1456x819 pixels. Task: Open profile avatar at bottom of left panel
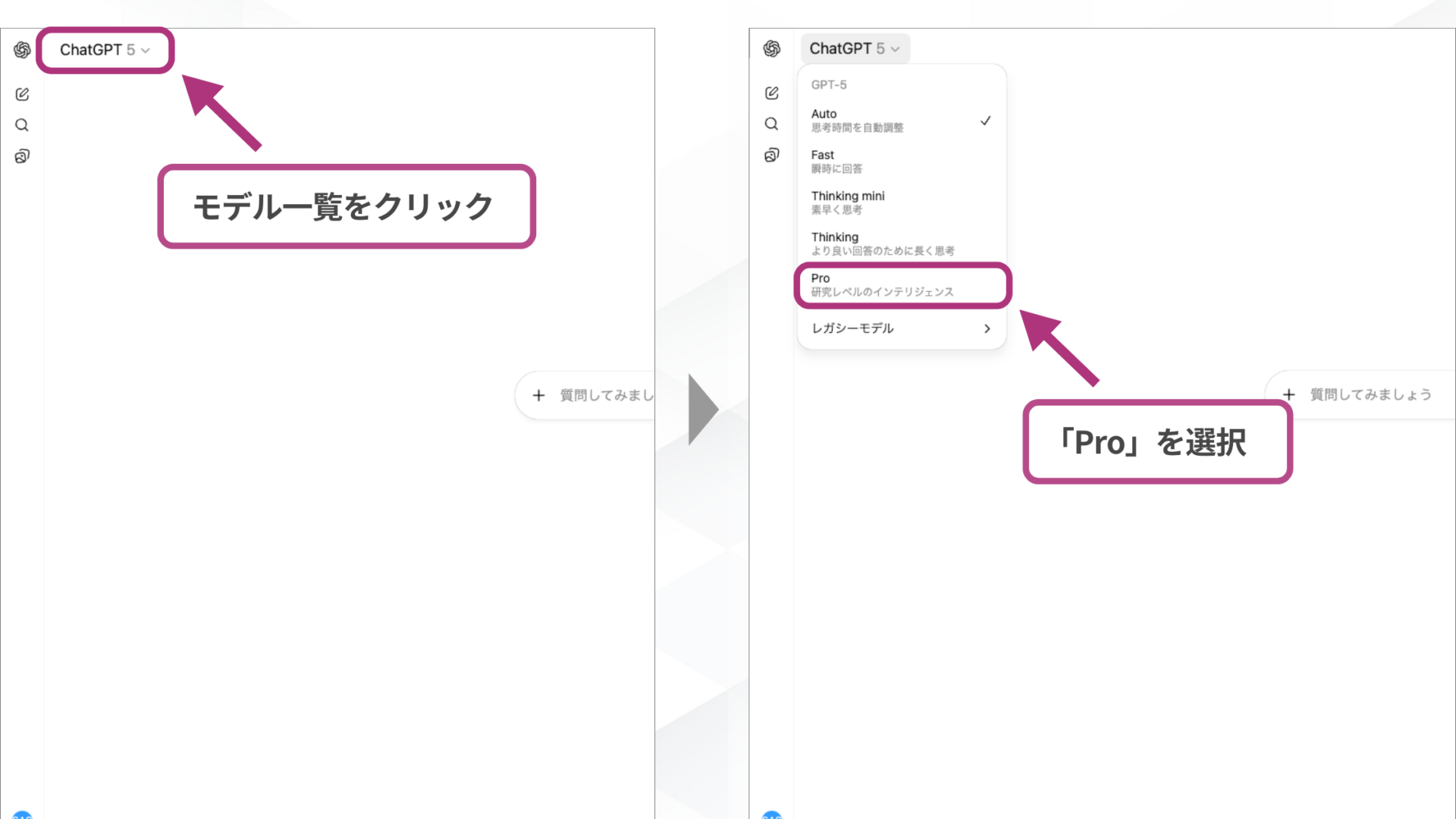(22, 814)
